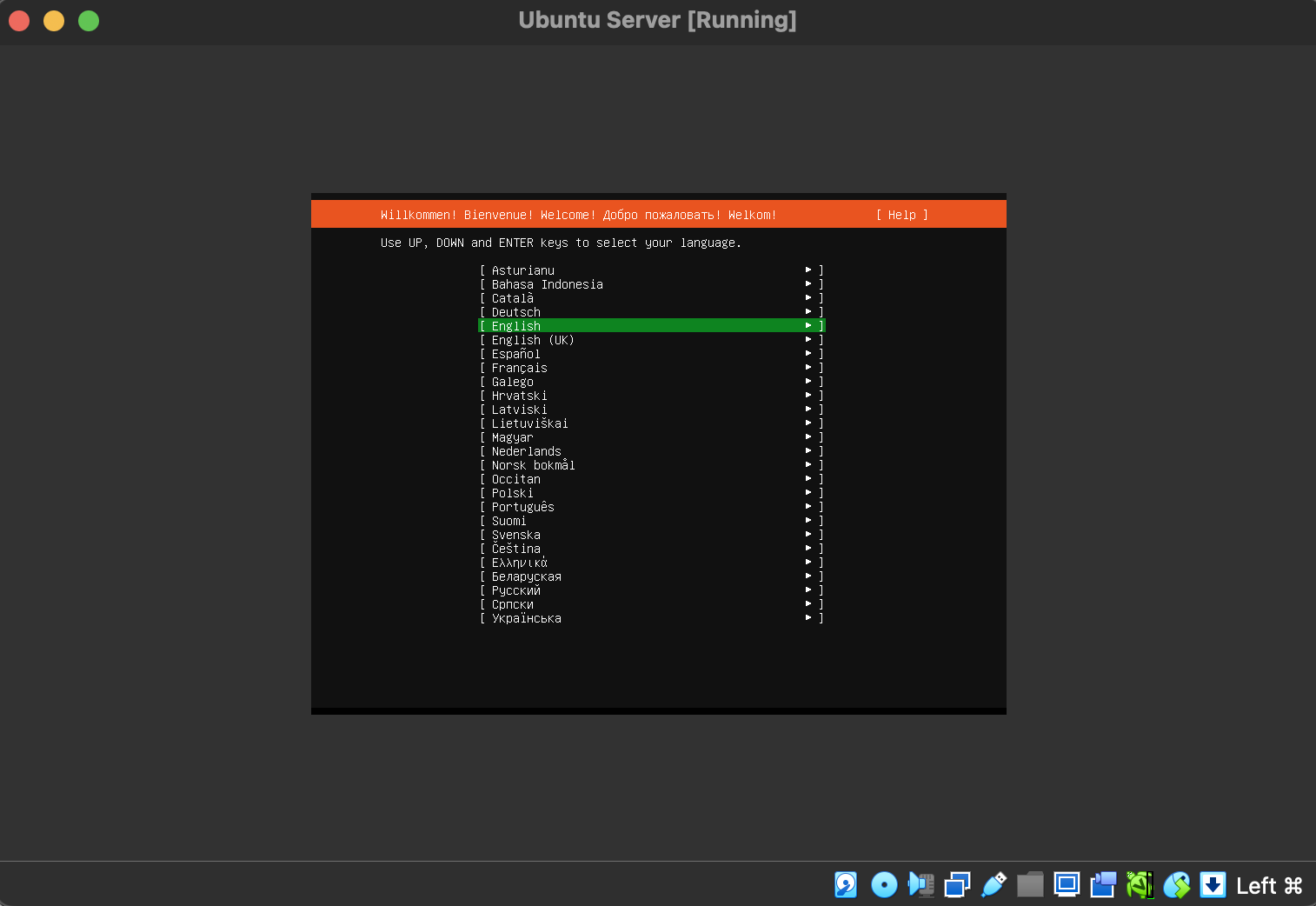
Task: Open the USB devices indicator
Action: 994,885
